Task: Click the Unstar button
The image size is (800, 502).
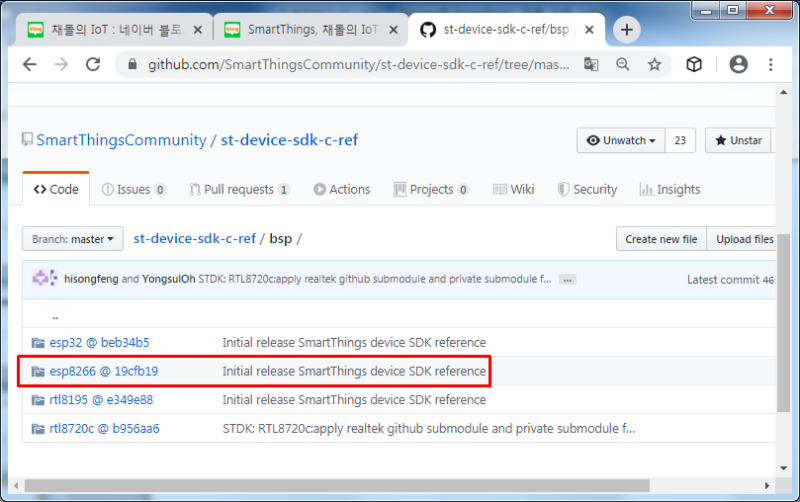Action: pos(739,140)
